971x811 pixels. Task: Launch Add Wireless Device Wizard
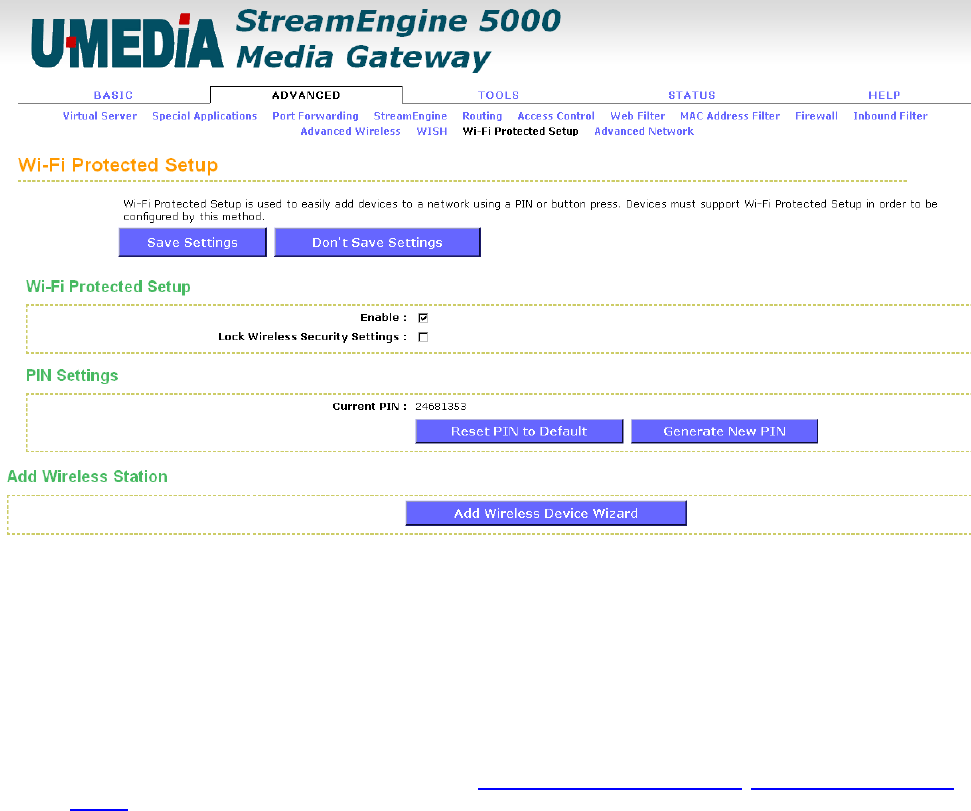(546, 513)
